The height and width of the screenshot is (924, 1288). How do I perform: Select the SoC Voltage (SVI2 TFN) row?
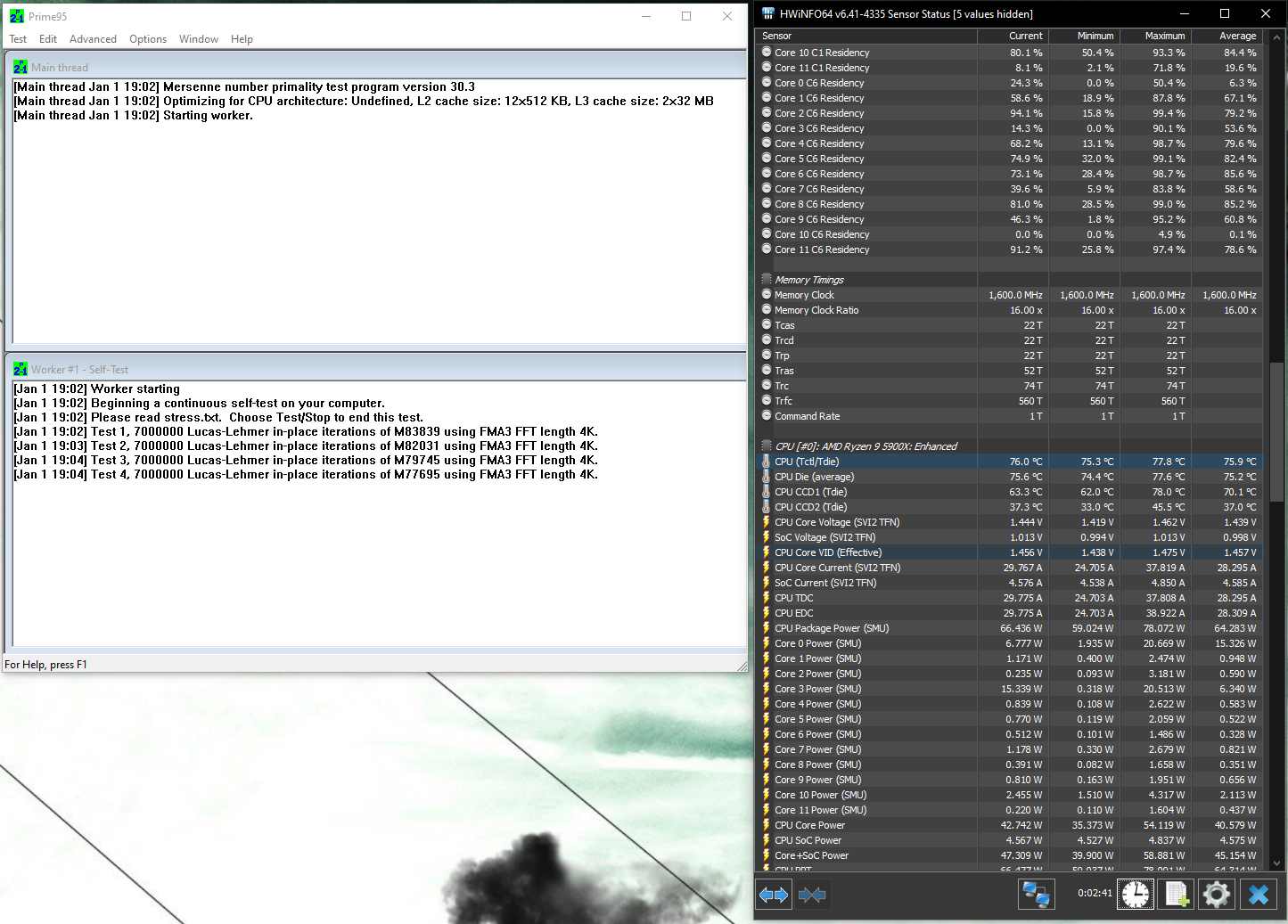coord(1010,537)
